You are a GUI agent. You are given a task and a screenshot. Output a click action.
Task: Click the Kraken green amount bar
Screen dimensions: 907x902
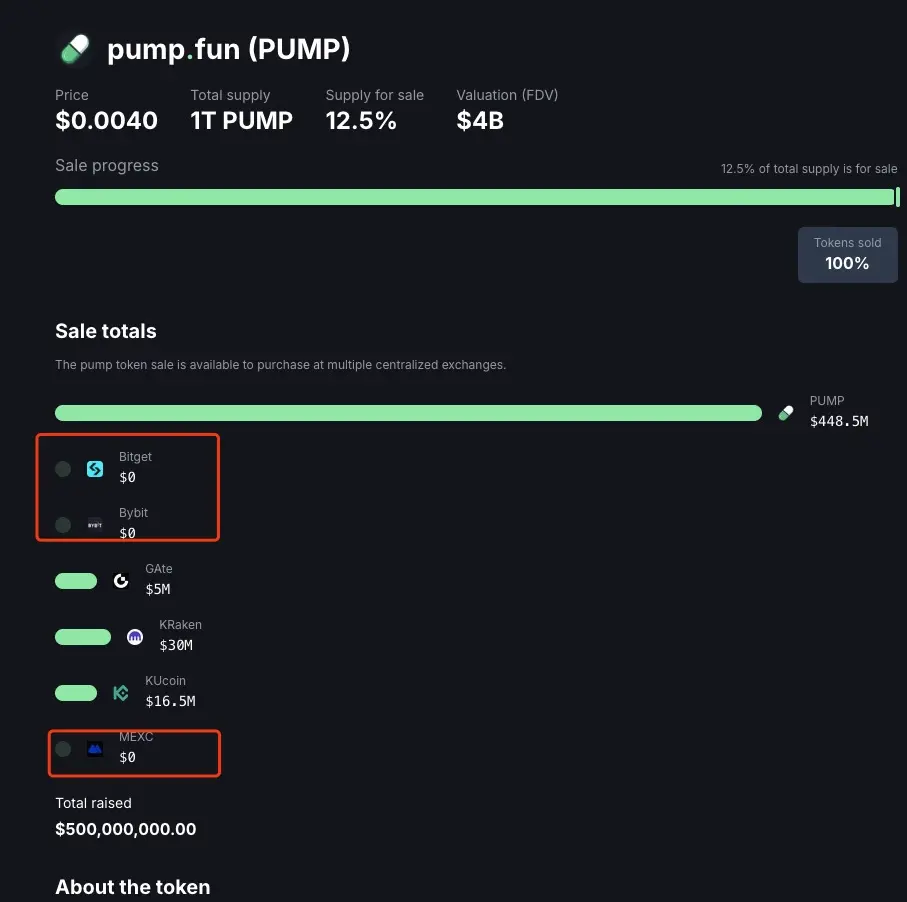pyautogui.click(x=83, y=637)
